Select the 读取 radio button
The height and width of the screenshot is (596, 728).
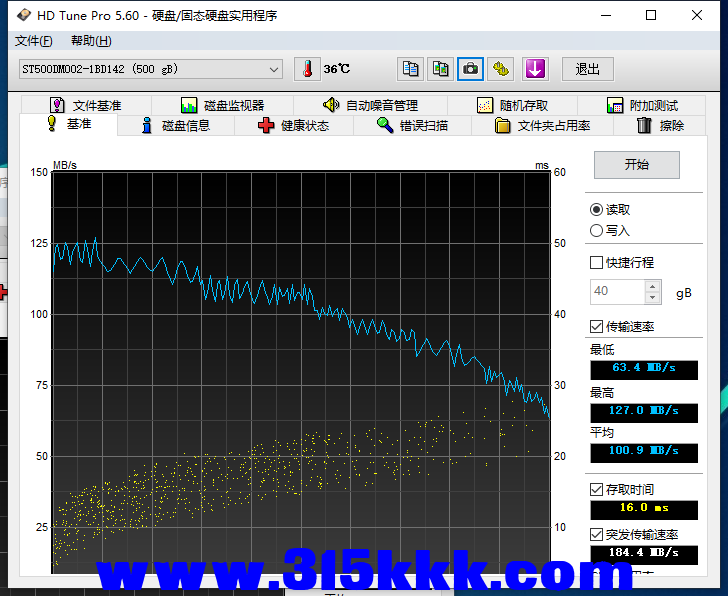(x=597, y=210)
